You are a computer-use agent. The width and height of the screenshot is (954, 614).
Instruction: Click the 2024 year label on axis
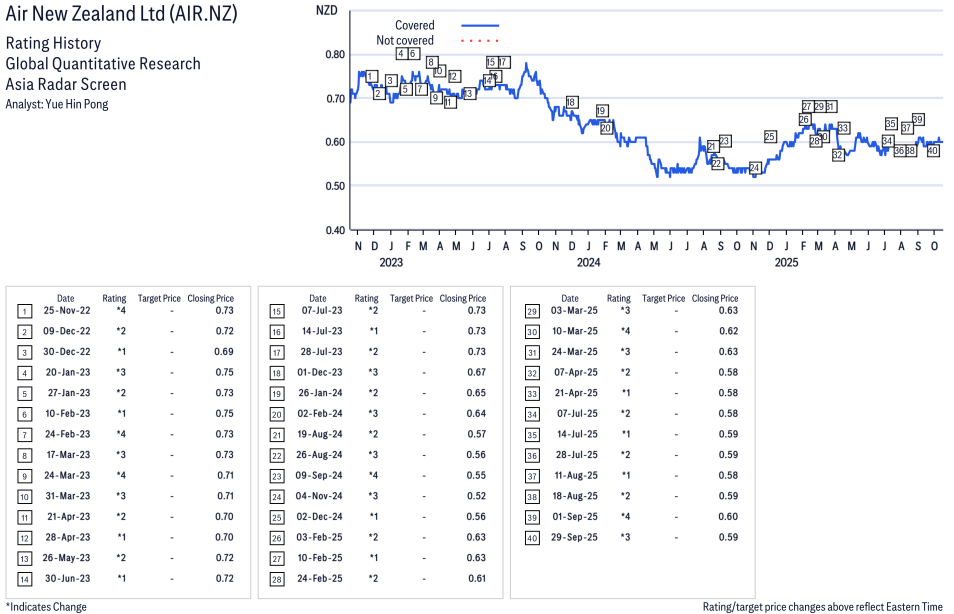click(x=587, y=263)
